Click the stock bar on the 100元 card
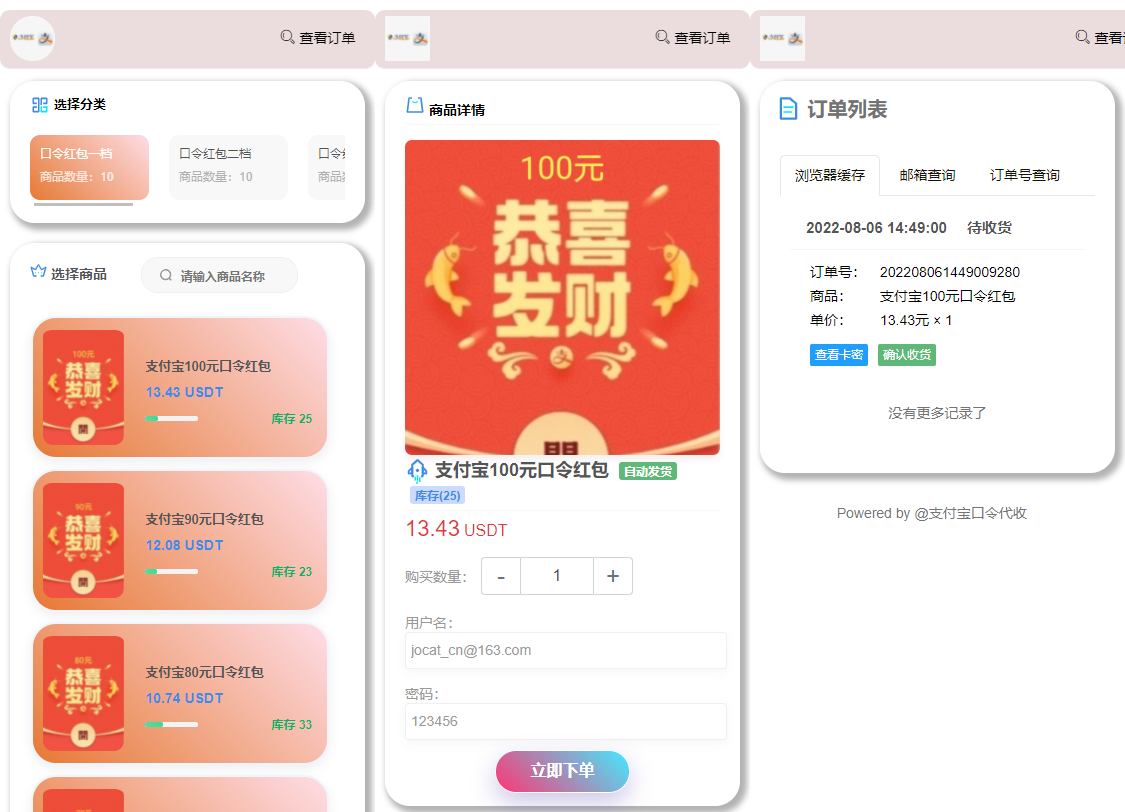1125x812 pixels. tap(171, 418)
